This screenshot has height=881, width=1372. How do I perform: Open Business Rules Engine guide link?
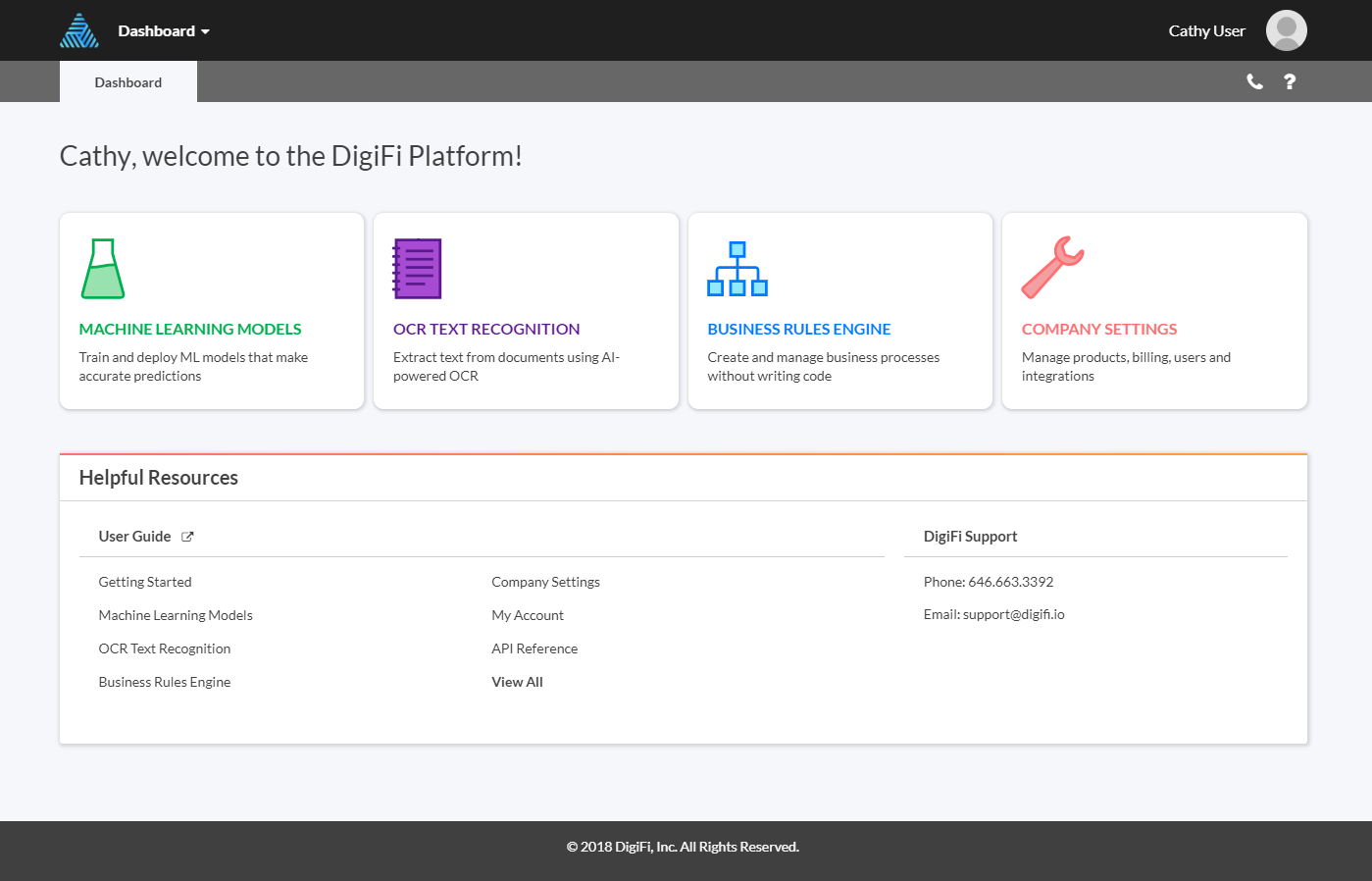pos(165,682)
